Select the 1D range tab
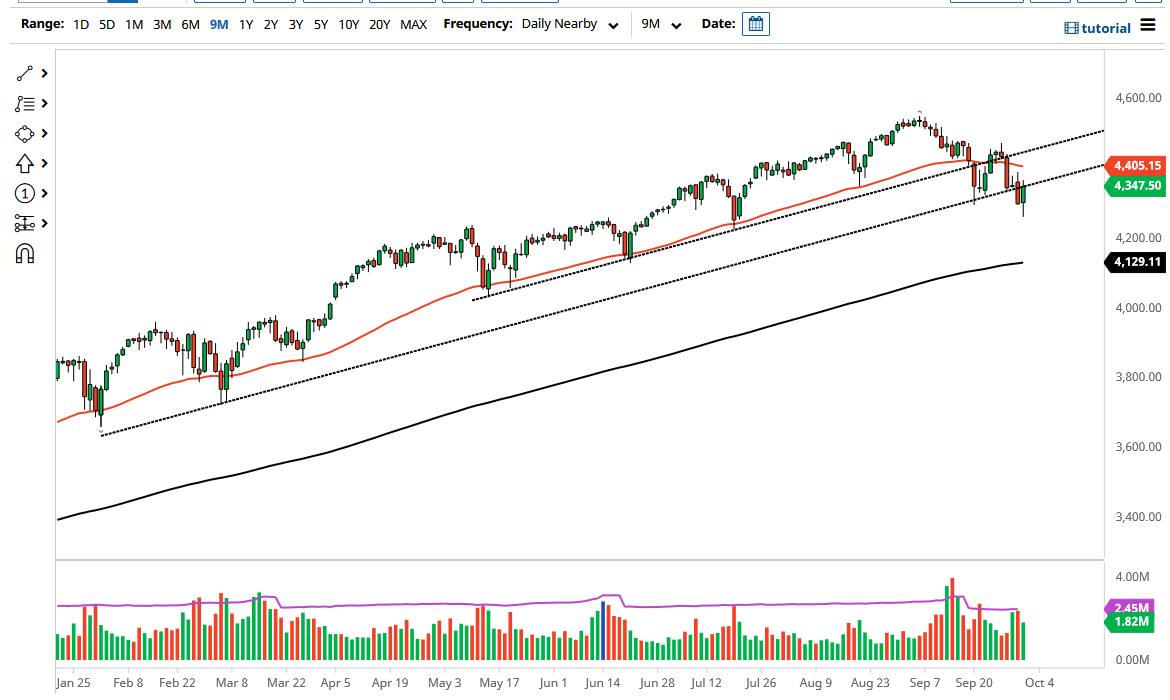 pyautogui.click(x=81, y=24)
